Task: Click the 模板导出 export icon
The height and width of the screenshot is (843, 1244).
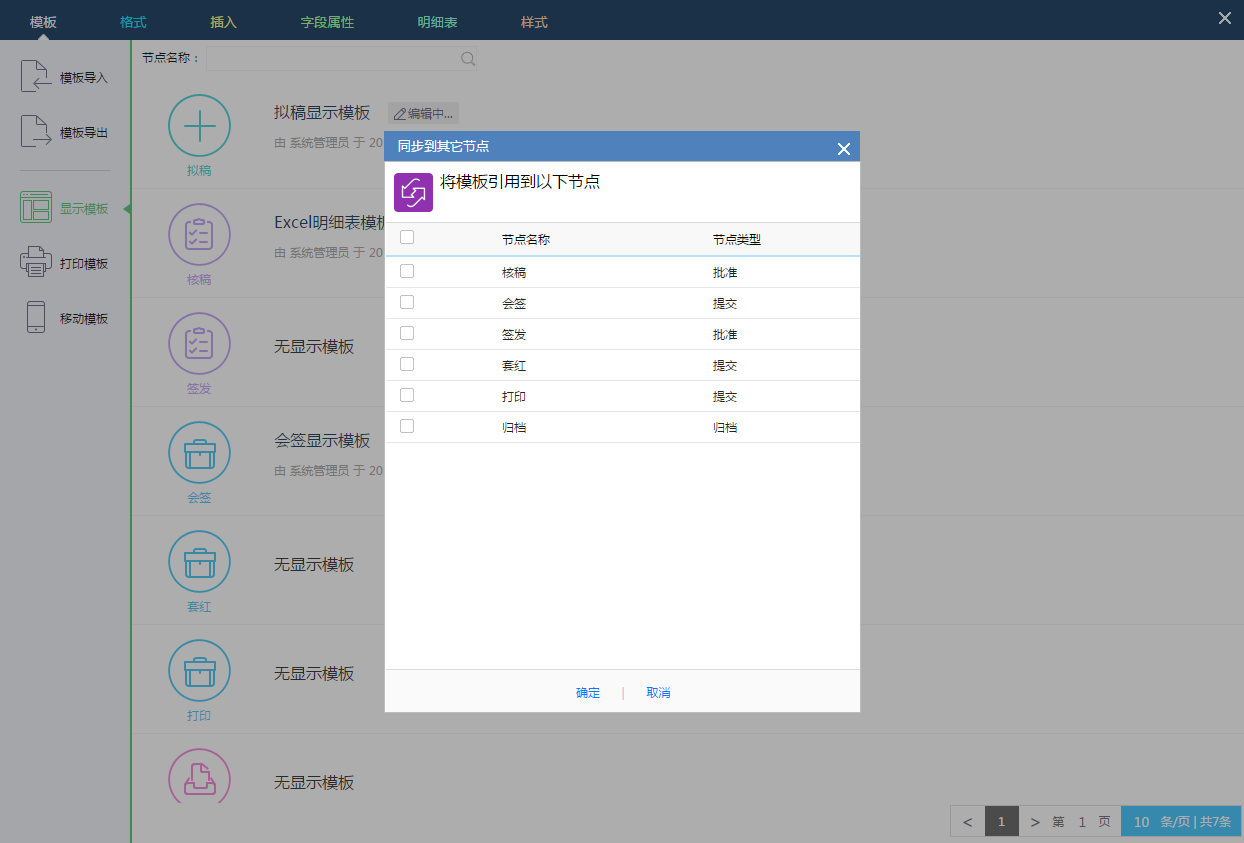Action: tap(35, 132)
